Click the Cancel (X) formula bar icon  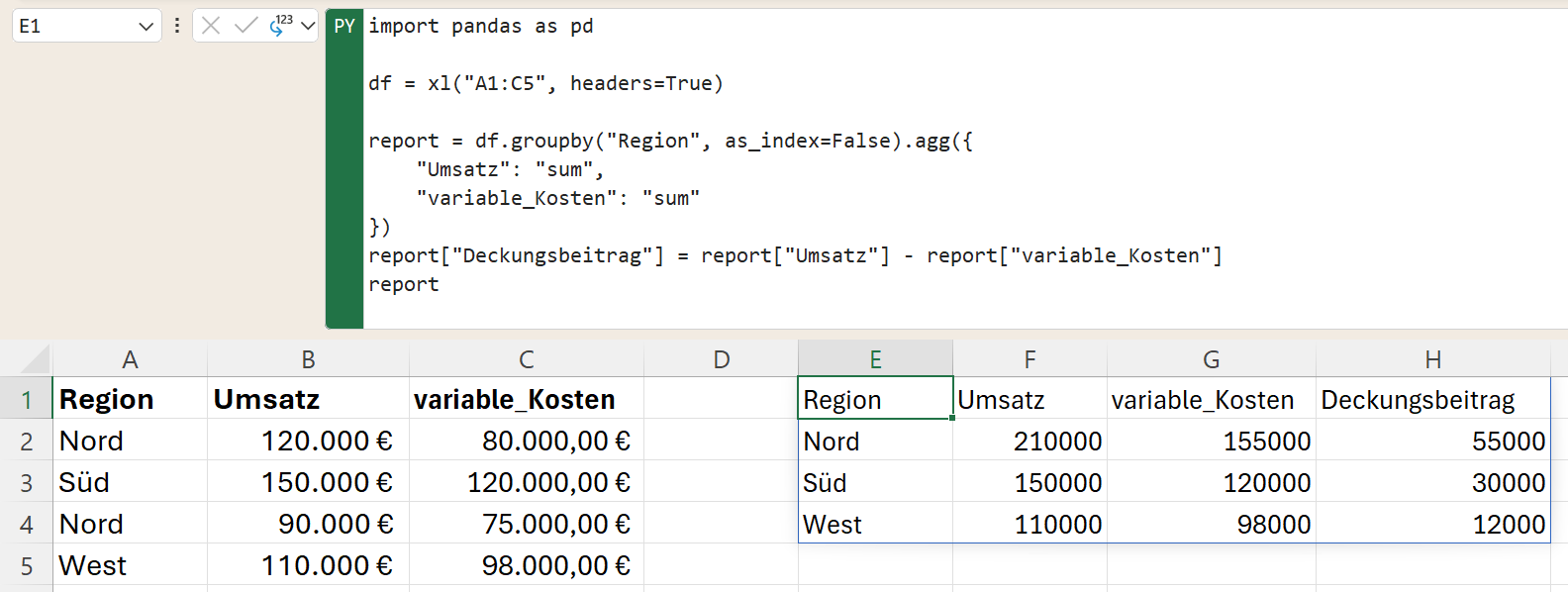pos(211,26)
